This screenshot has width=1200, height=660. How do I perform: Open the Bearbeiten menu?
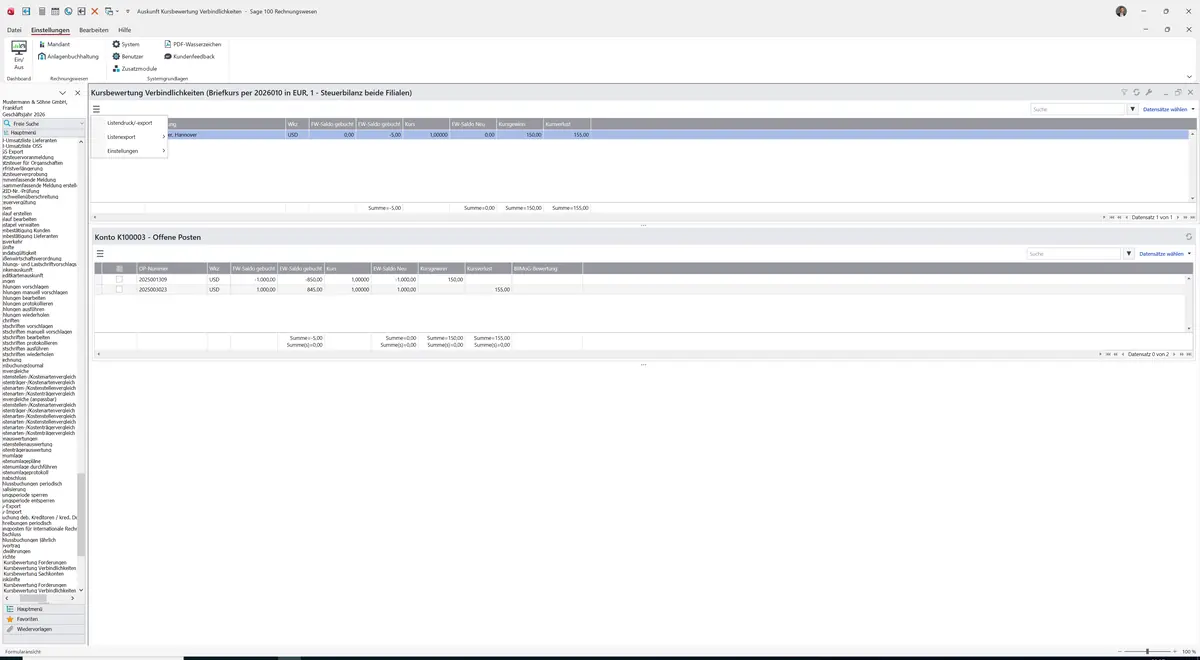pos(94,30)
